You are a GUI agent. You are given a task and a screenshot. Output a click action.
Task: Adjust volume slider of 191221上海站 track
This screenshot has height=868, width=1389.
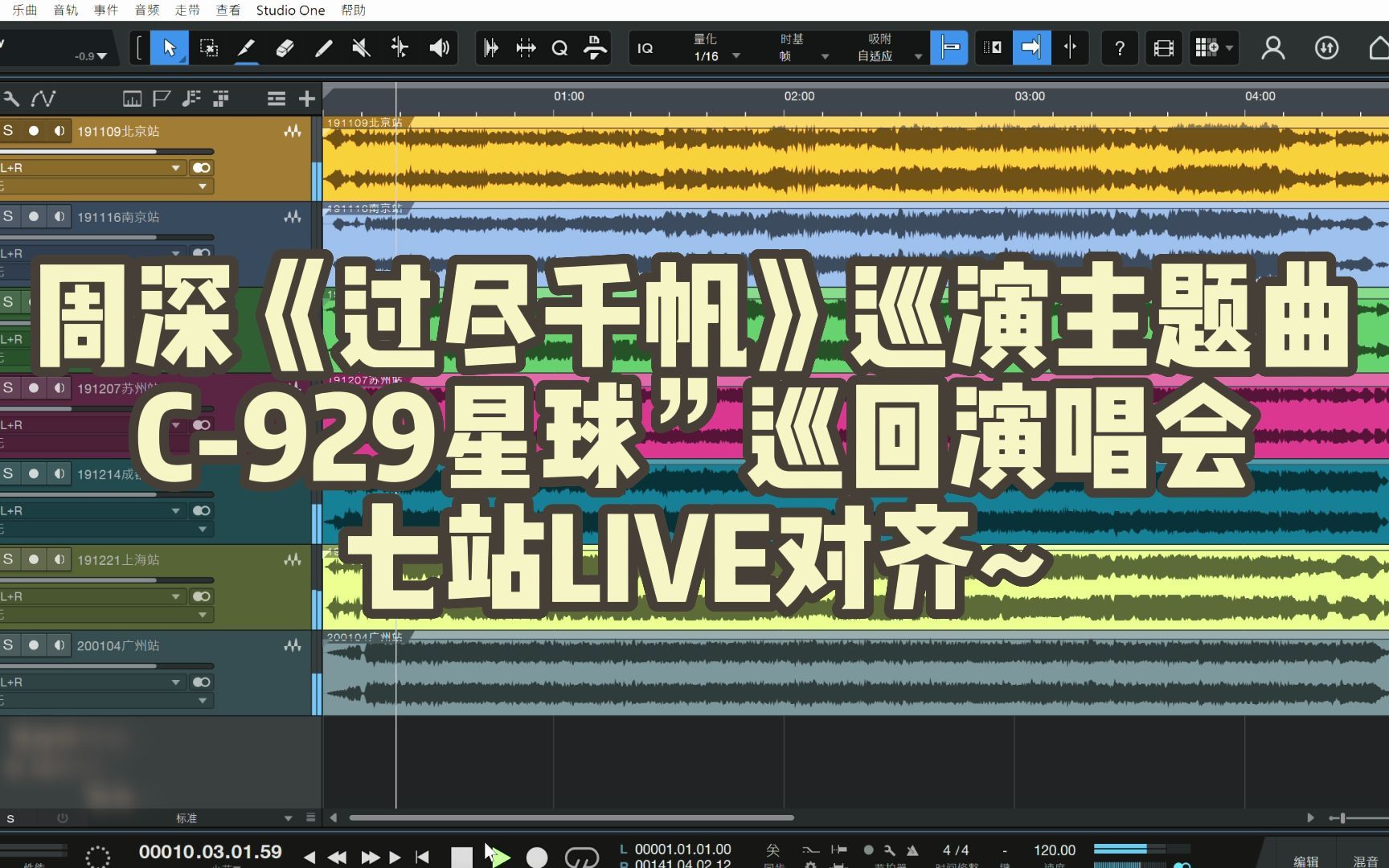pyautogui.click(x=107, y=579)
